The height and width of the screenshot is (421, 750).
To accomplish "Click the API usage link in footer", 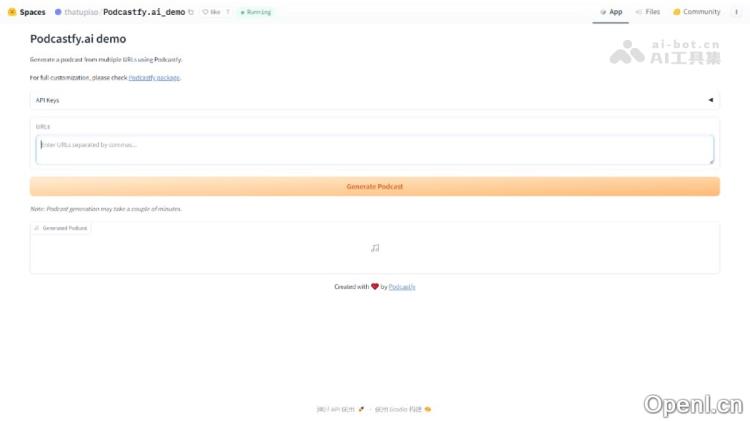I will (x=335, y=409).
